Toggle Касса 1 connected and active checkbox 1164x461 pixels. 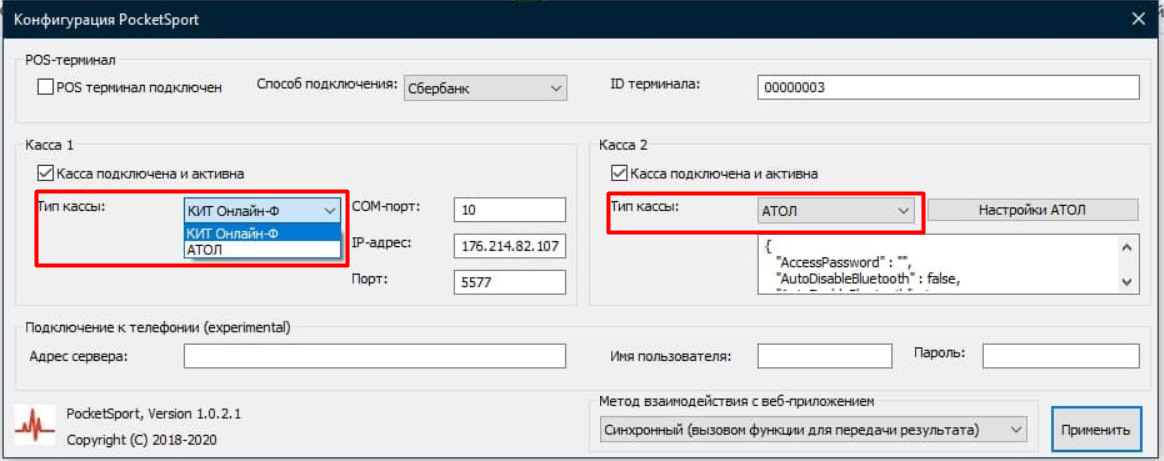(x=45, y=173)
